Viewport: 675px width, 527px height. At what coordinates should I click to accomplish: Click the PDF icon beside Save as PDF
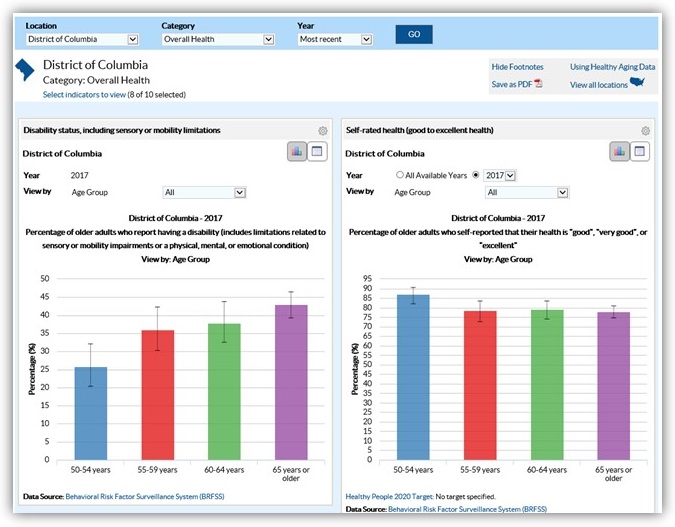tap(538, 84)
